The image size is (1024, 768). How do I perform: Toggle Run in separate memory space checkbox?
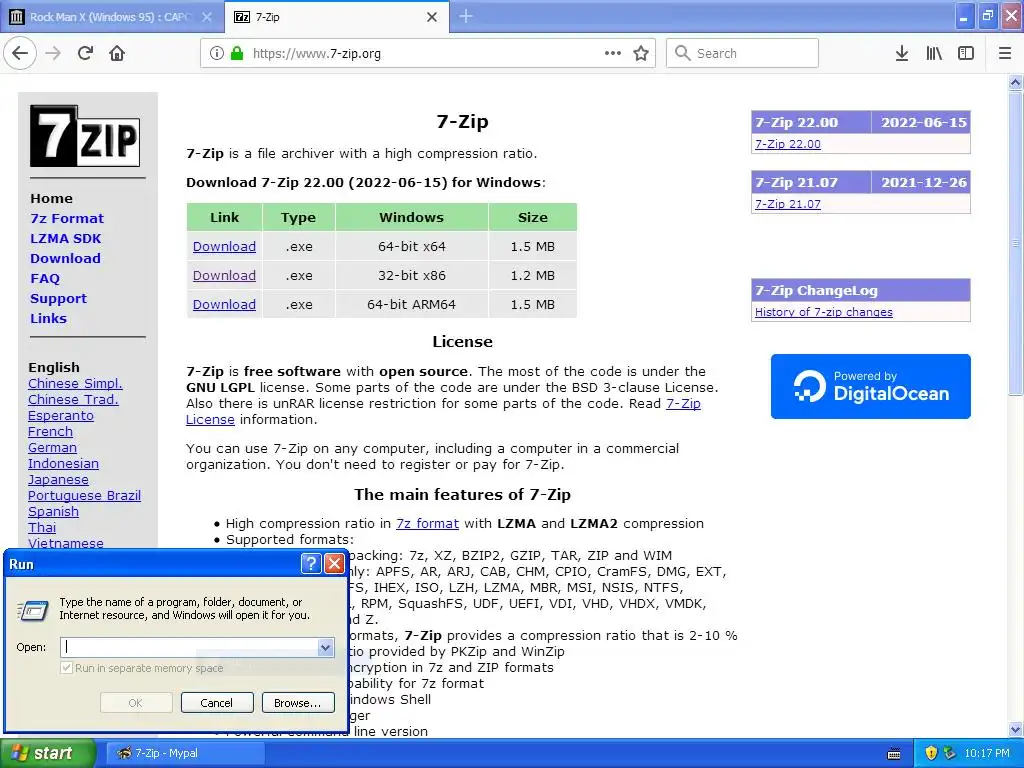point(66,667)
